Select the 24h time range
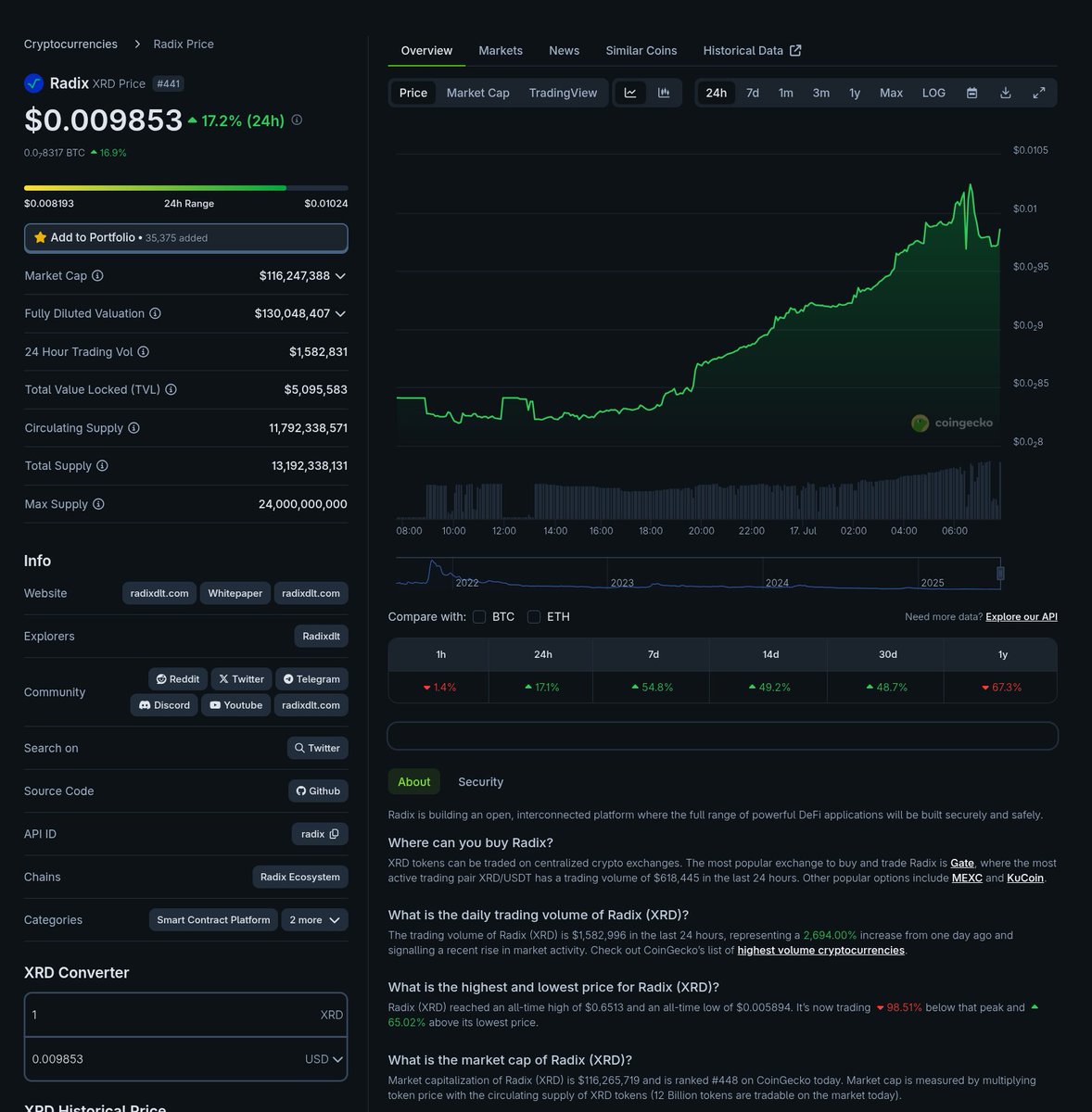The height and width of the screenshot is (1112, 1092). (717, 93)
